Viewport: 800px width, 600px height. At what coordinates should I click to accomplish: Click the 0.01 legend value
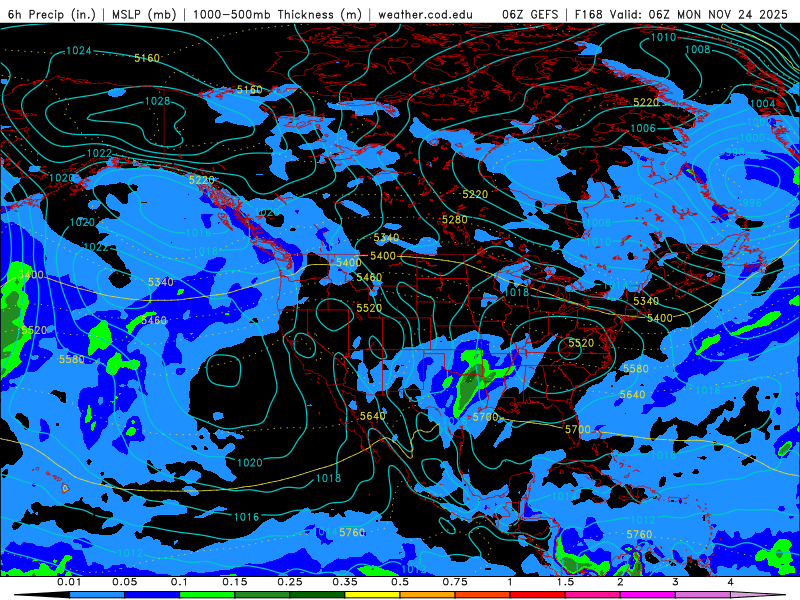tap(69, 582)
